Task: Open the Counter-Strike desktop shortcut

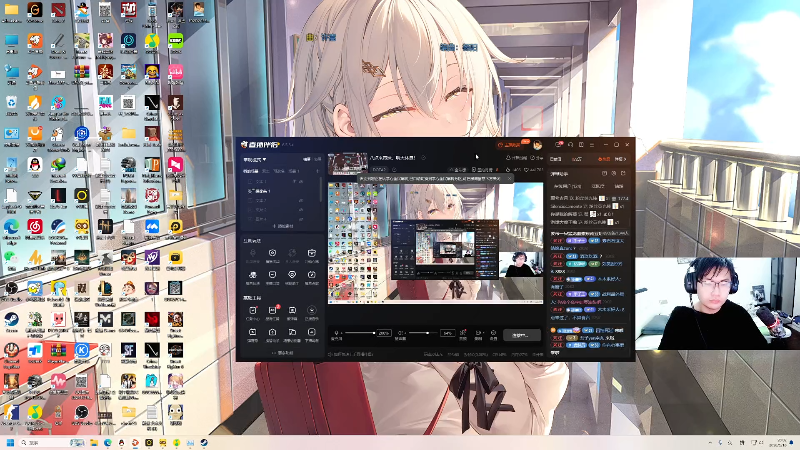Action: click(11, 413)
